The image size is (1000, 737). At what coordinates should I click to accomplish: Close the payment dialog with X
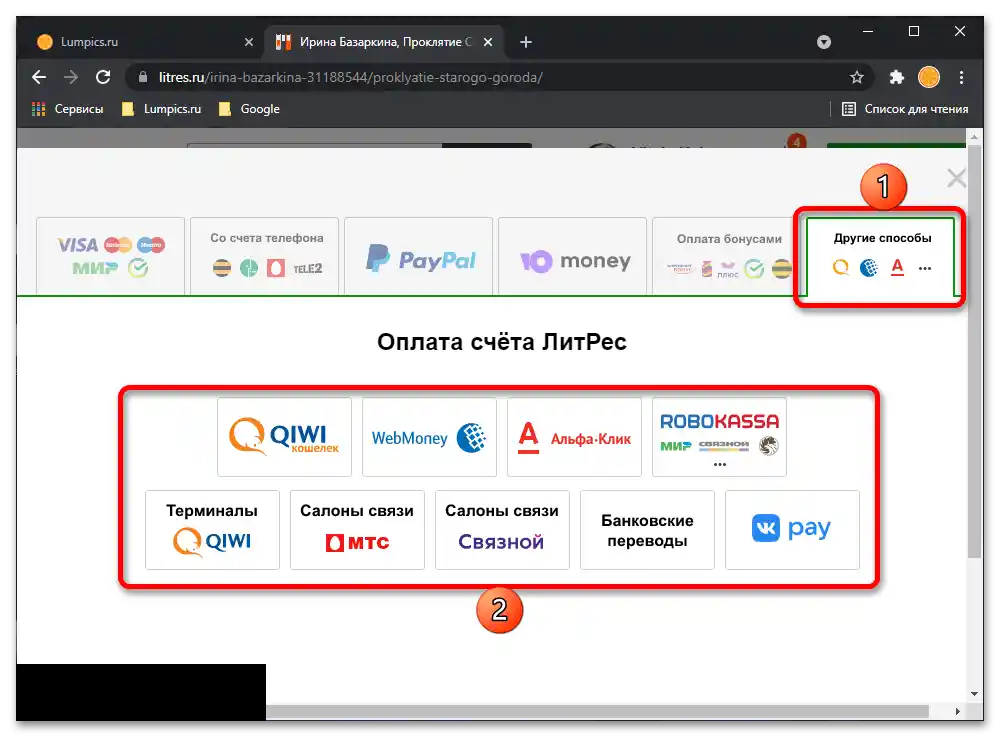[956, 178]
